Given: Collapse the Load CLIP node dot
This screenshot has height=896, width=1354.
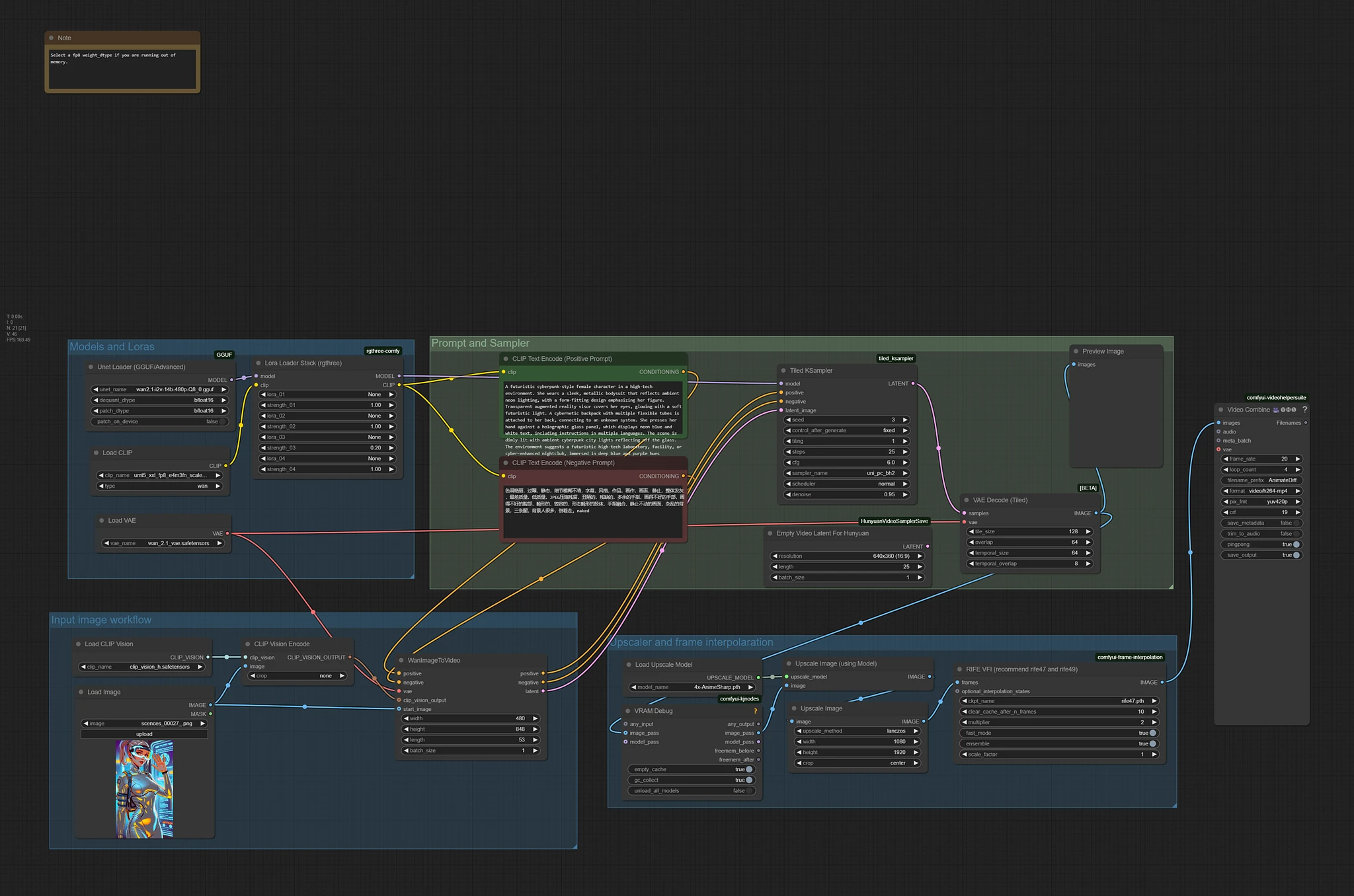Looking at the screenshot, I should pos(97,453).
